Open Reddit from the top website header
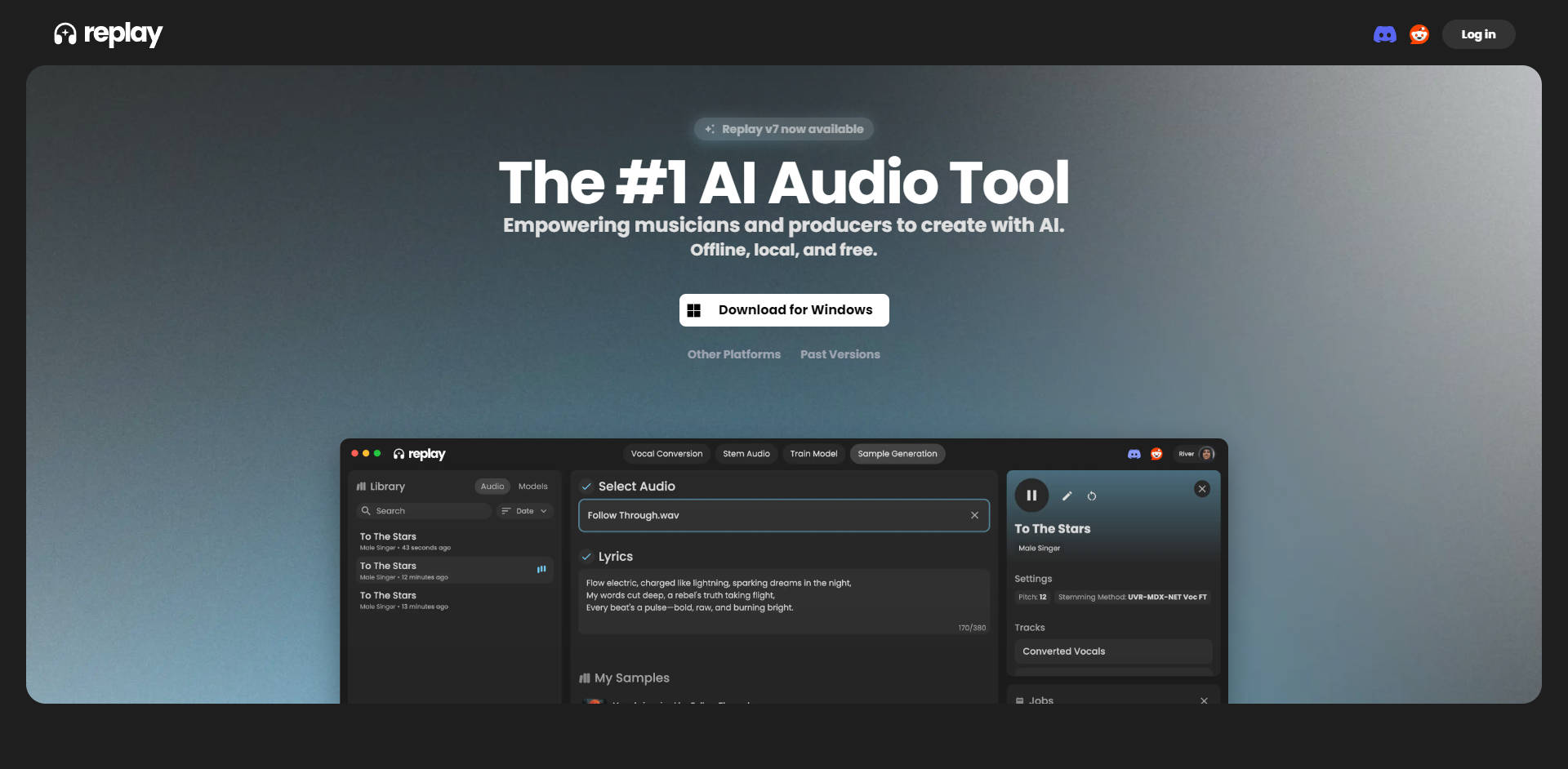The height and width of the screenshot is (769, 1568). [x=1419, y=34]
